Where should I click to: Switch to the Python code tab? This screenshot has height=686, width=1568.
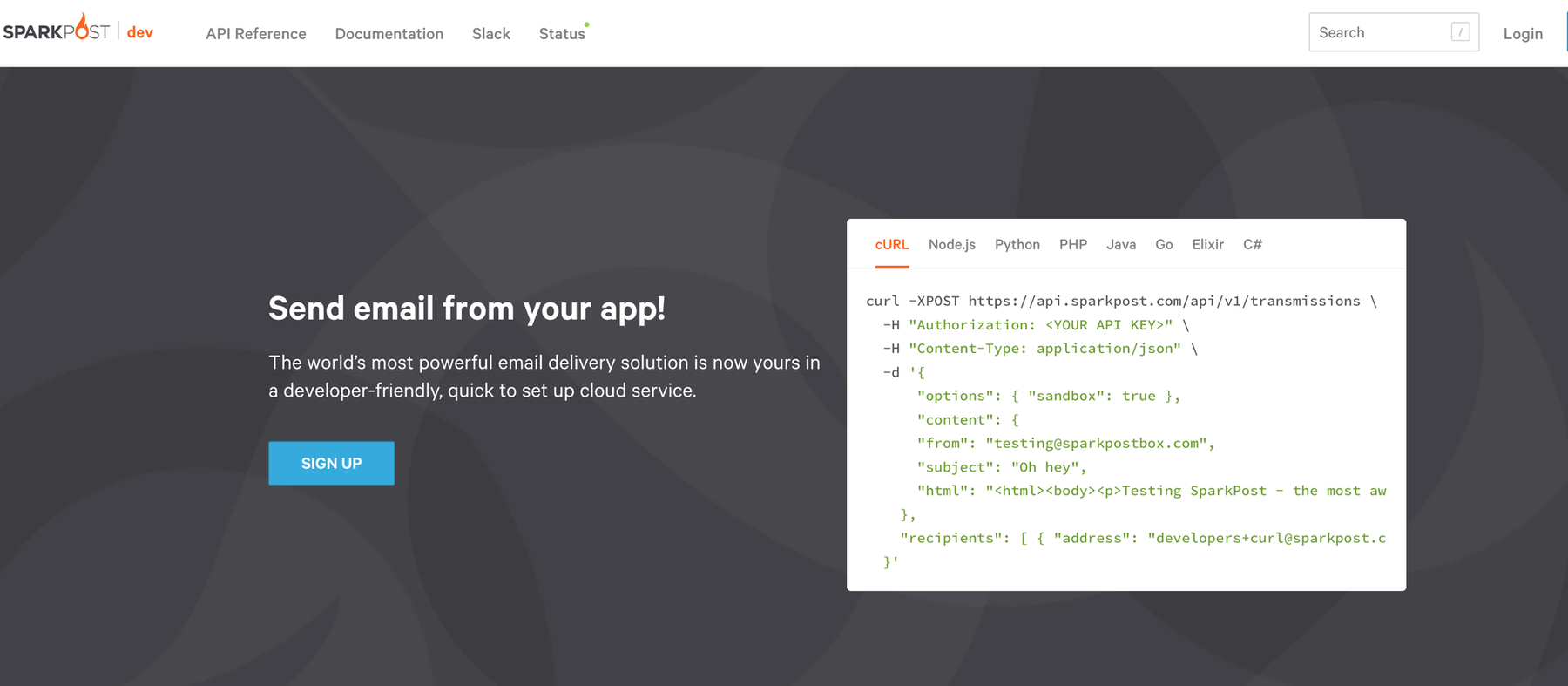point(1017,245)
